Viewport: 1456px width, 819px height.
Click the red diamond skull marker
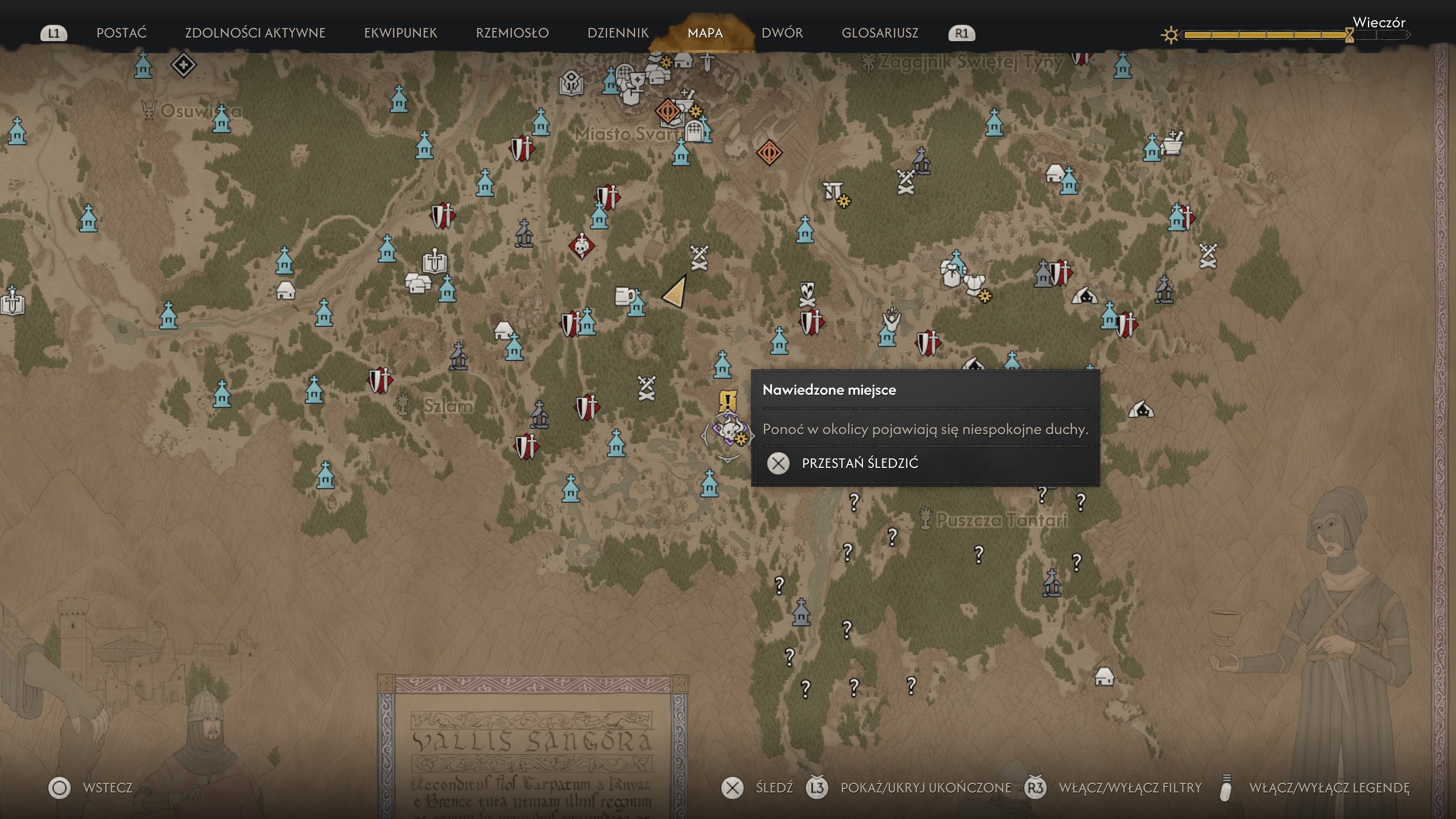[581, 246]
